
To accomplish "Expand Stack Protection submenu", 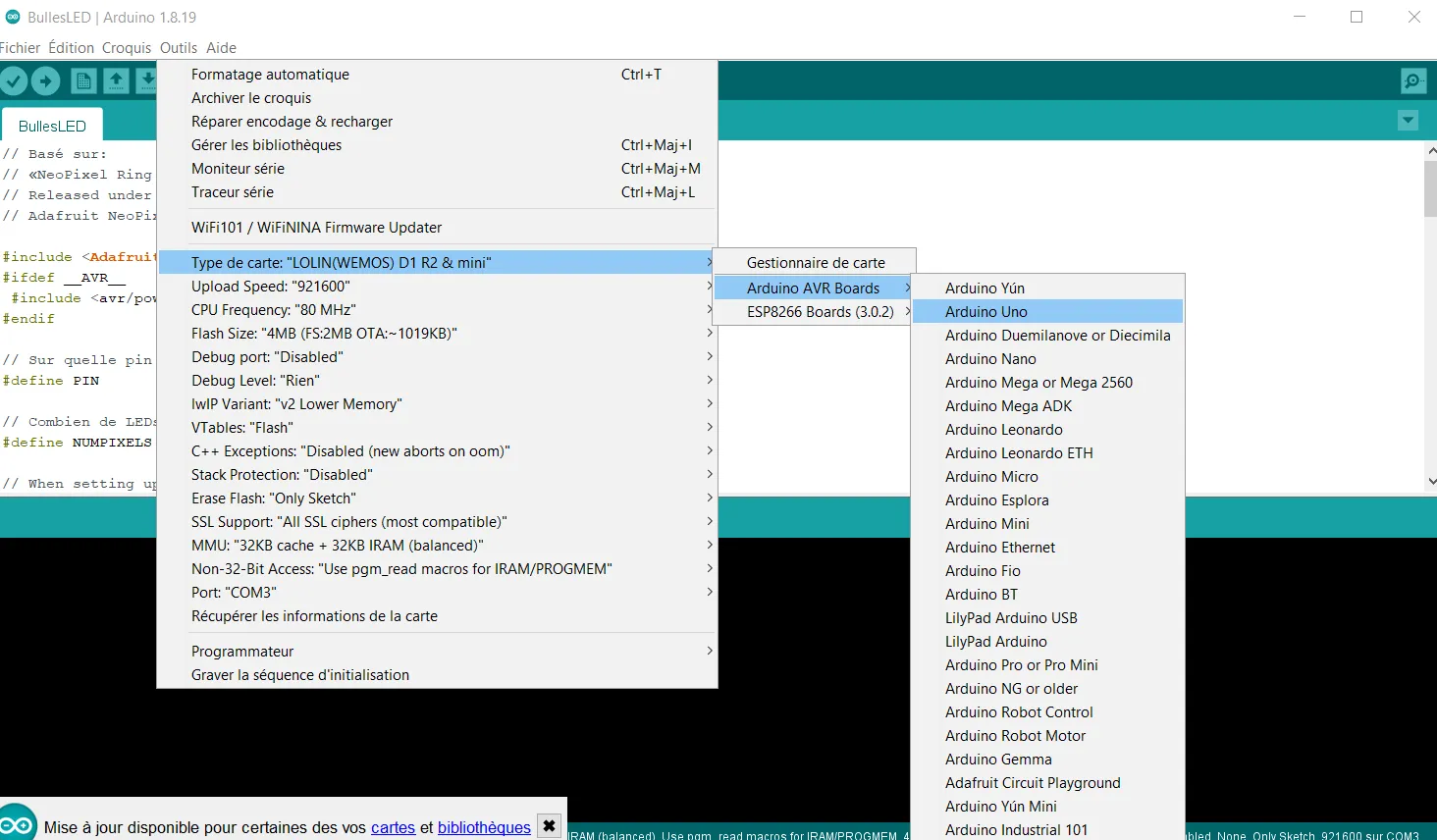I will point(437,475).
